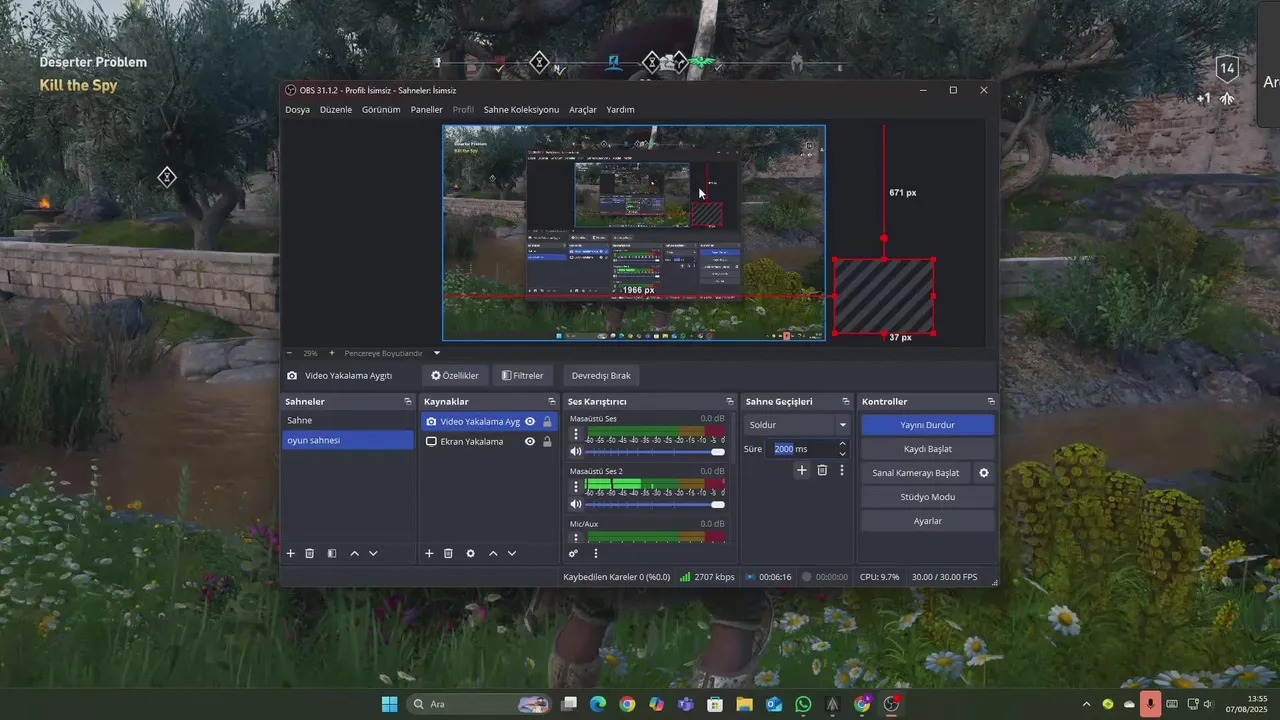Adjust Masaüstü Ses 2 volume slider
Screen dimensions: 1280x720
click(655, 504)
